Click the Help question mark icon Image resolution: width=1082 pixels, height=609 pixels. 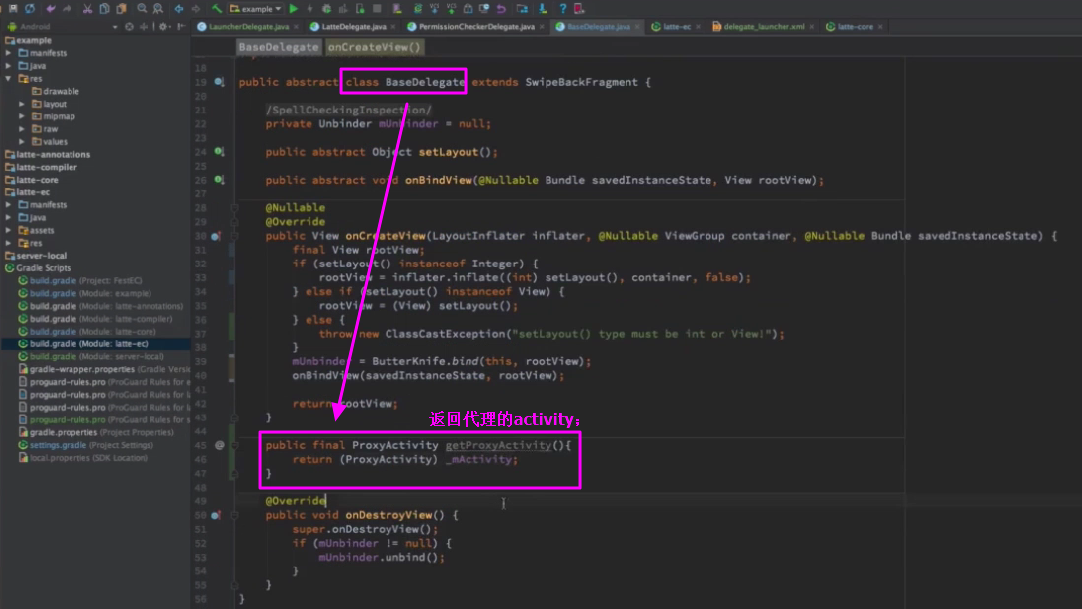(563, 9)
